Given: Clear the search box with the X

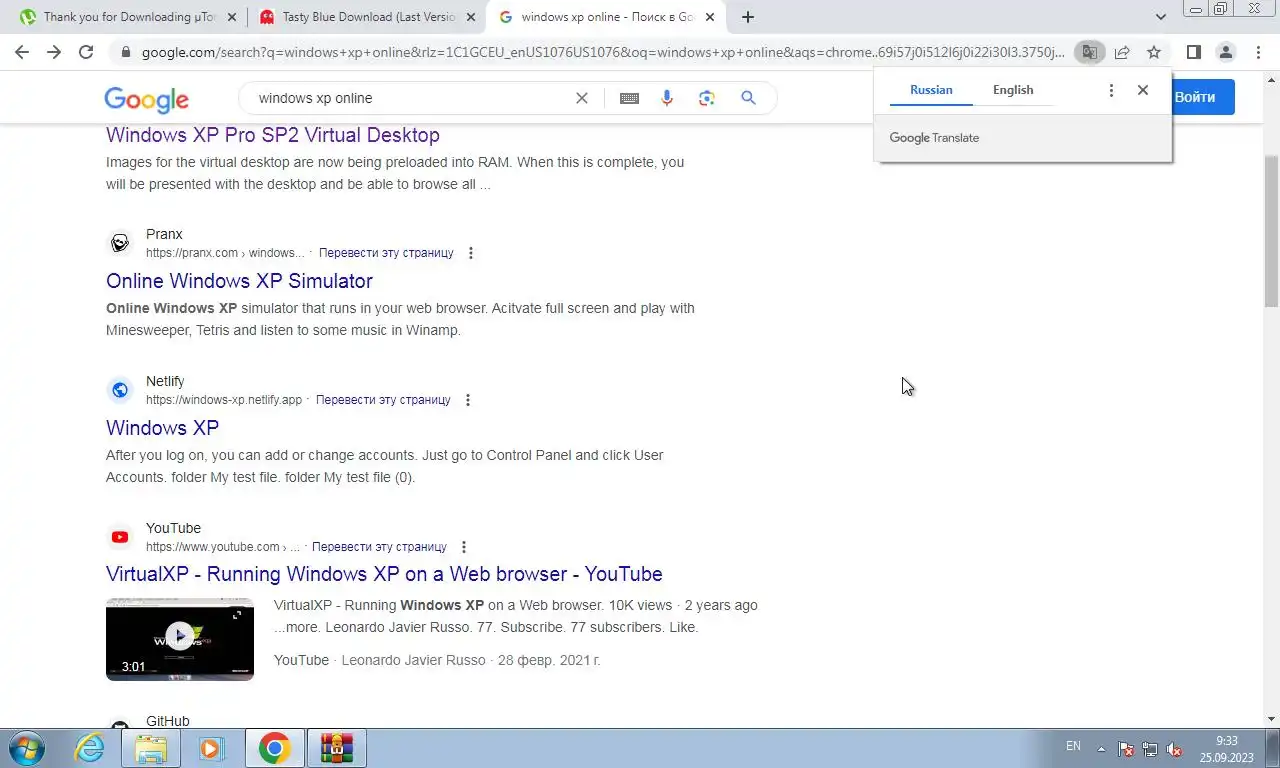Looking at the screenshot, I should click(582, 98).
